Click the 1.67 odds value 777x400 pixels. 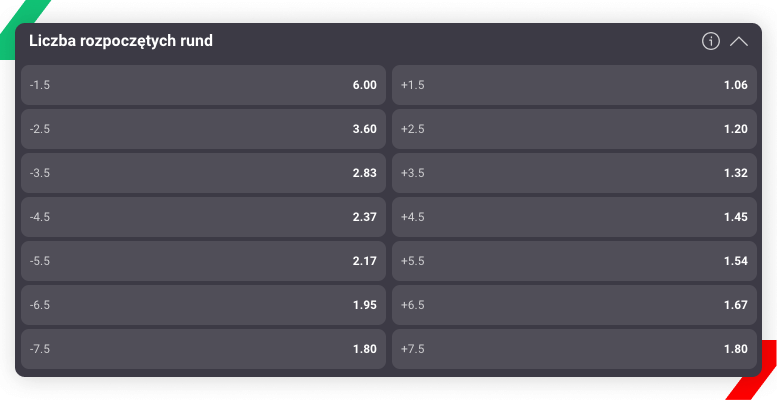pos(735,305)
